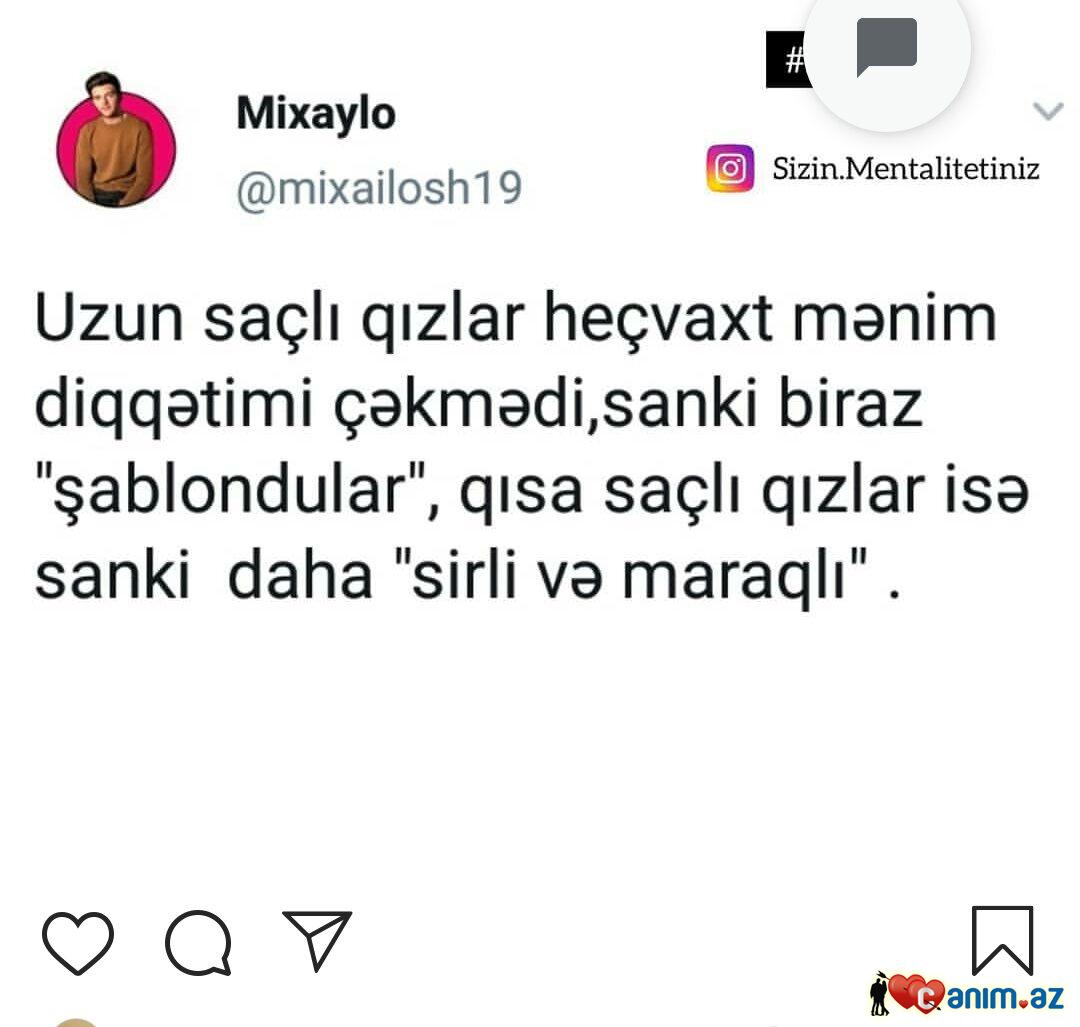Open the canim.az watermark logo
Screen dimensions: 1080x1027
tap(968, 995)
